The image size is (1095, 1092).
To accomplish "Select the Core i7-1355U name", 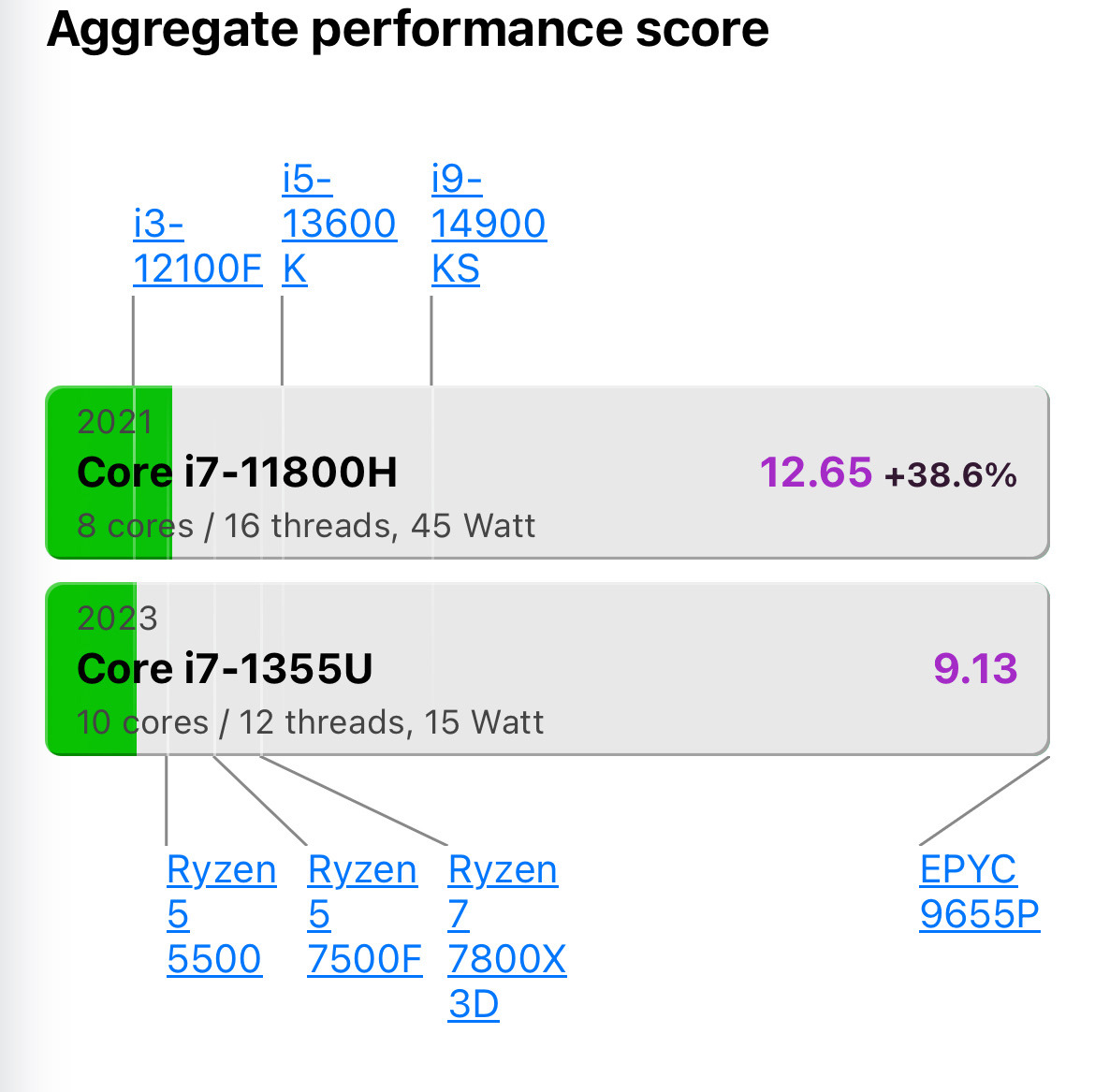I will coord(225,669).
